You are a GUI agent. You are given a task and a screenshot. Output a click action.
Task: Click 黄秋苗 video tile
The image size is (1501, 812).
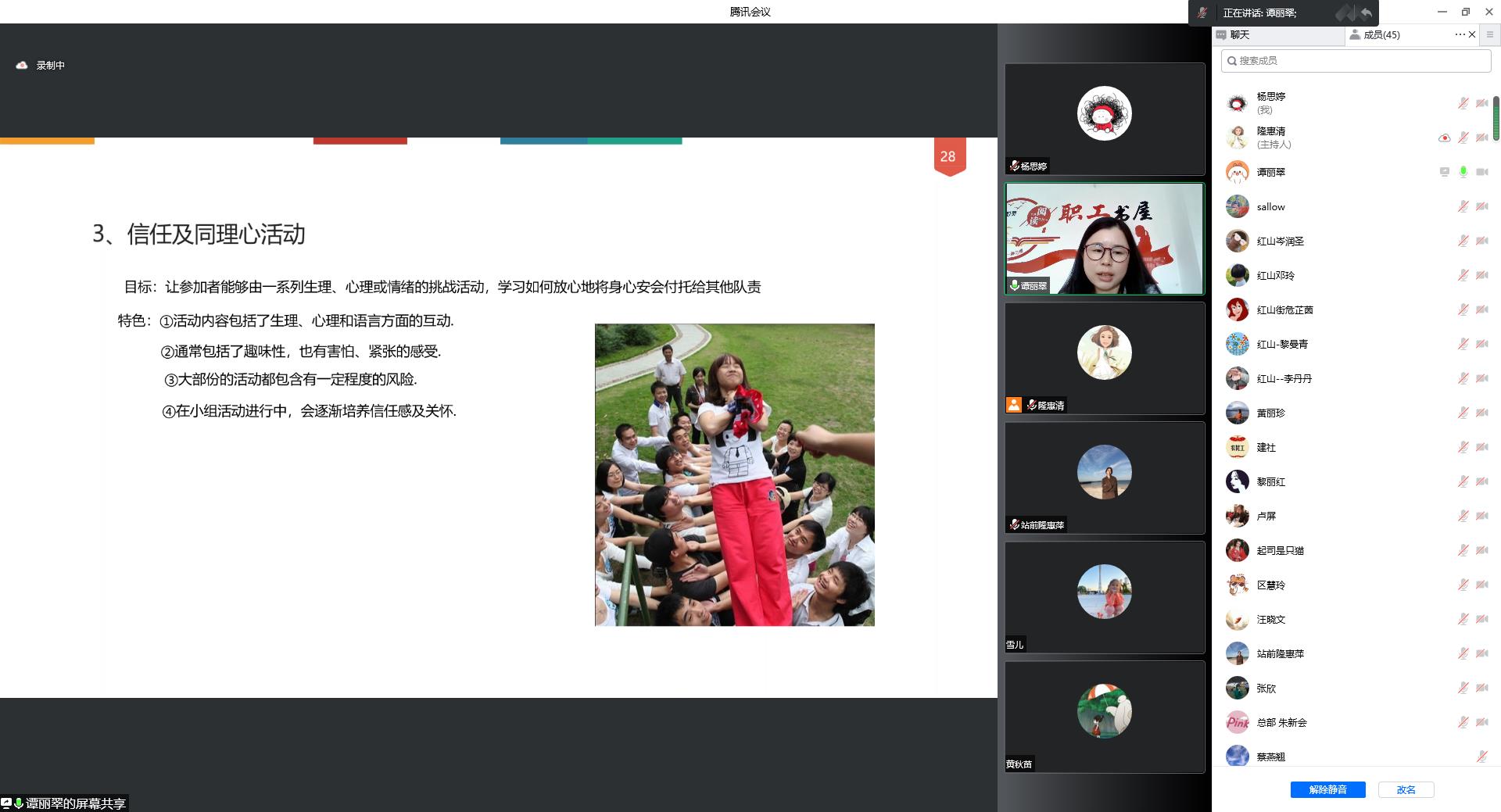pos(1104,717)
